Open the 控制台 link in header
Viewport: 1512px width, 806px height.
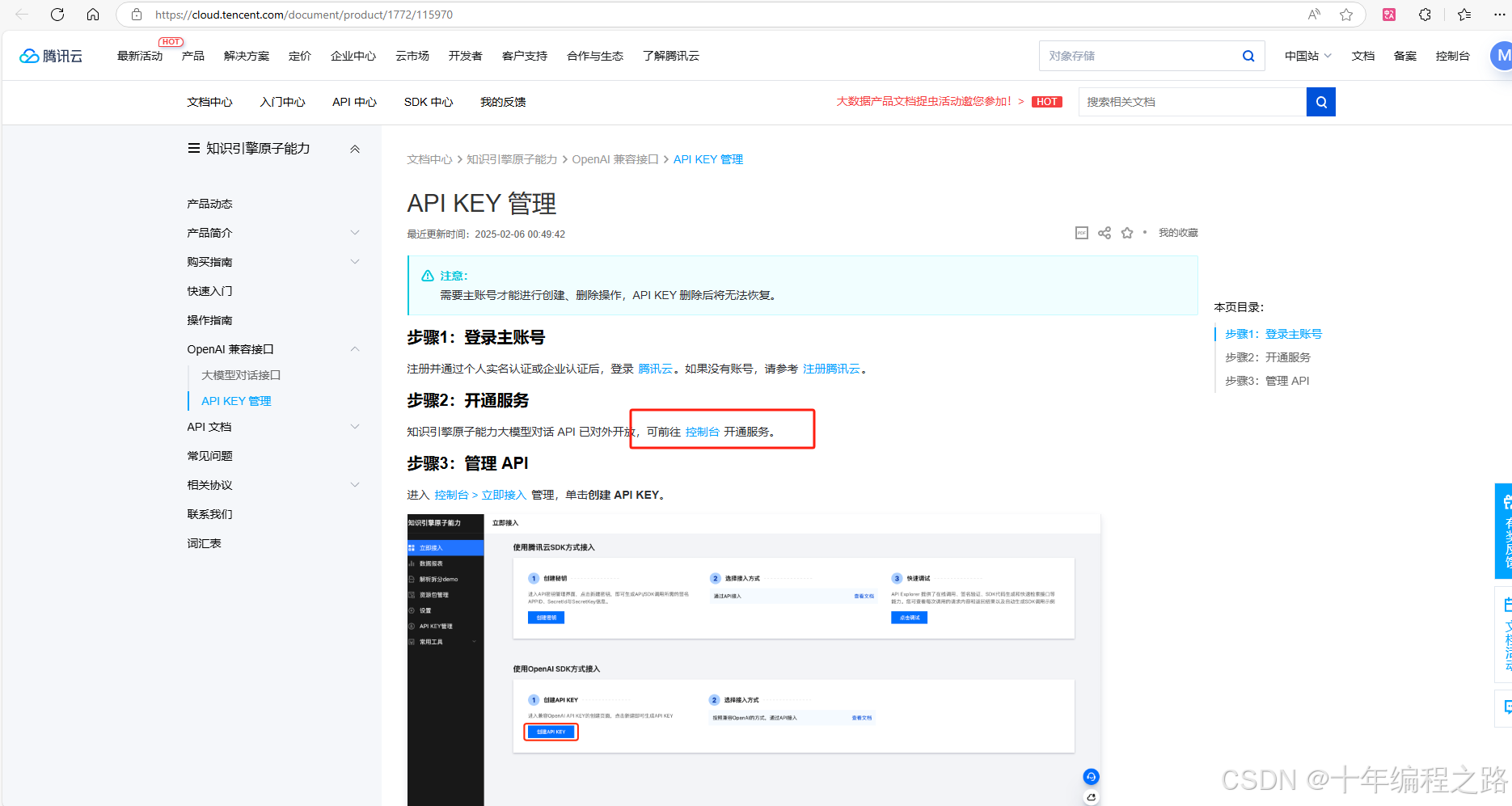[1453, 56]
